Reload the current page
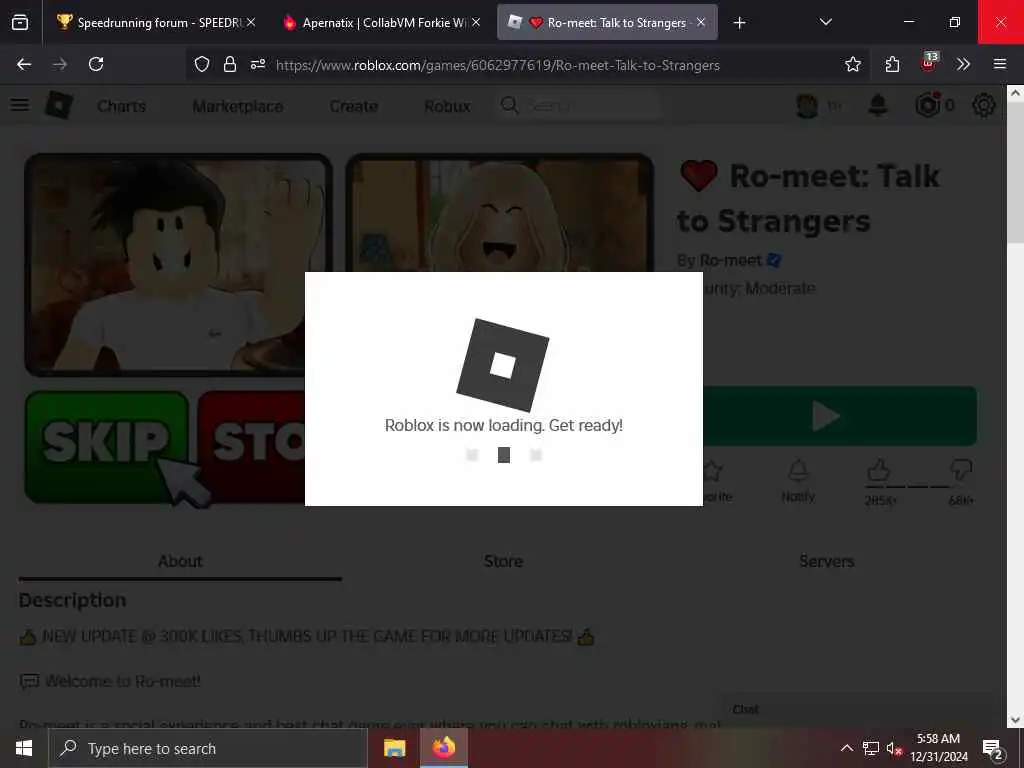1024x768 pixels. tap(96, 64)
